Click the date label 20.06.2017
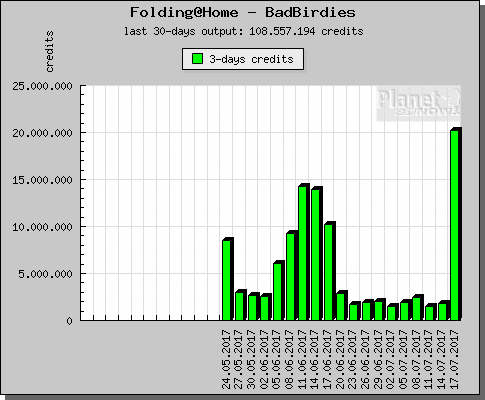485x400 pixels. 340,359
